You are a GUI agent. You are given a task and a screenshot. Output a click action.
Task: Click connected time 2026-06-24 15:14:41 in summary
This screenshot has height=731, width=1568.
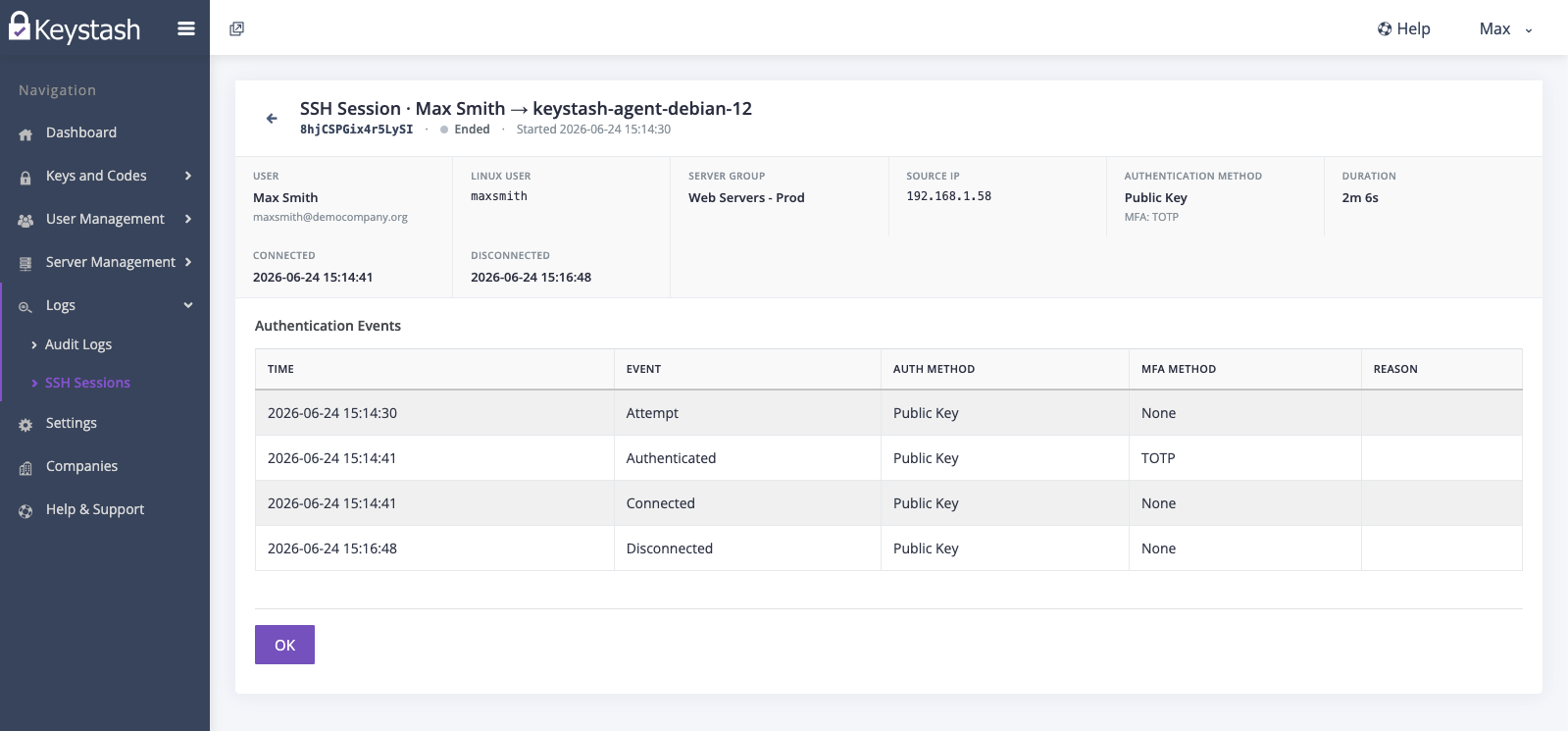[x=313, y=277]
